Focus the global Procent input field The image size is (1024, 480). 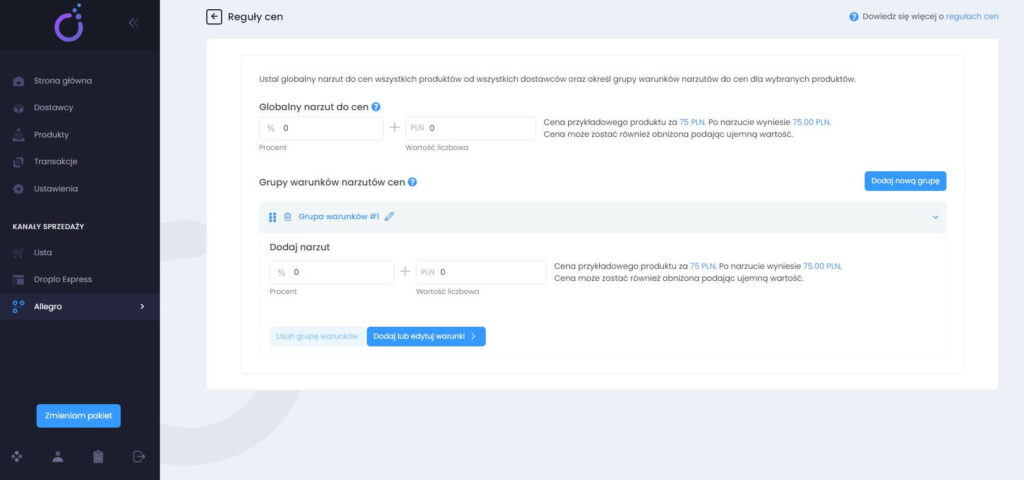[321, 128]
